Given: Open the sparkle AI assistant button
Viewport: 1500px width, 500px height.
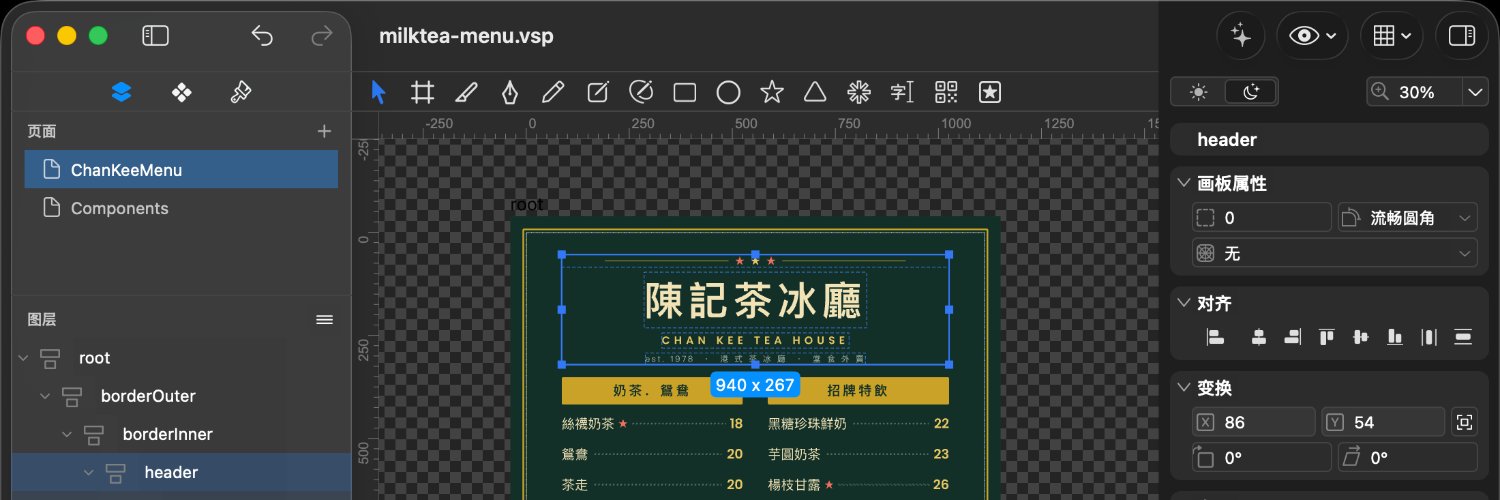Looking at the screenshot, I should click(x=1241, y=36).
